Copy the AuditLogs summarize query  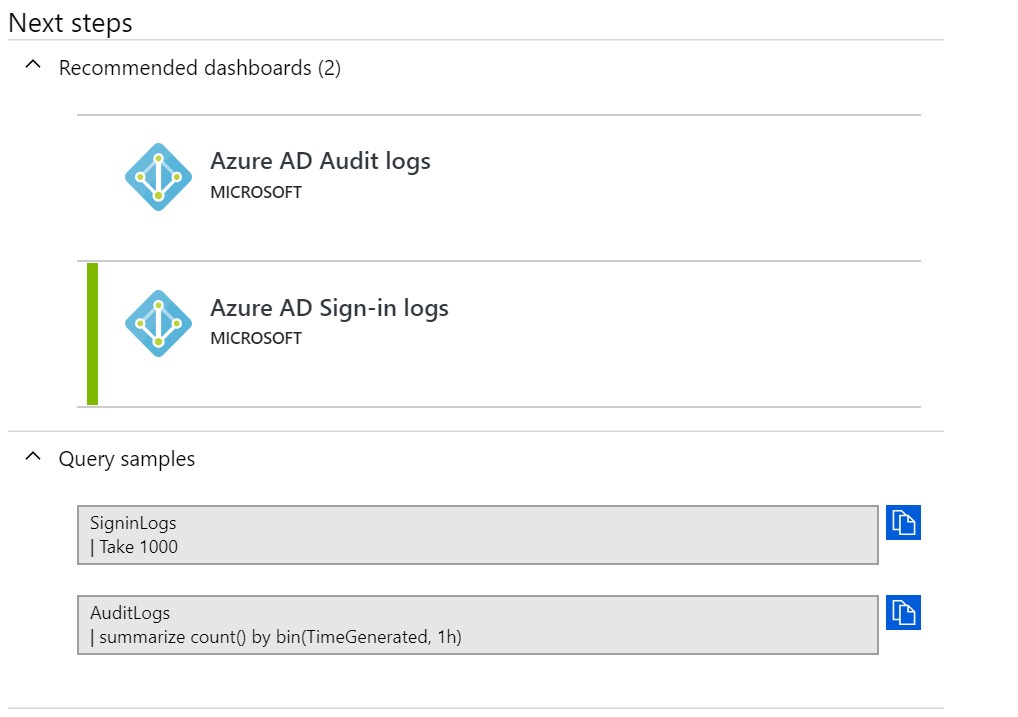tap(903, 613)
